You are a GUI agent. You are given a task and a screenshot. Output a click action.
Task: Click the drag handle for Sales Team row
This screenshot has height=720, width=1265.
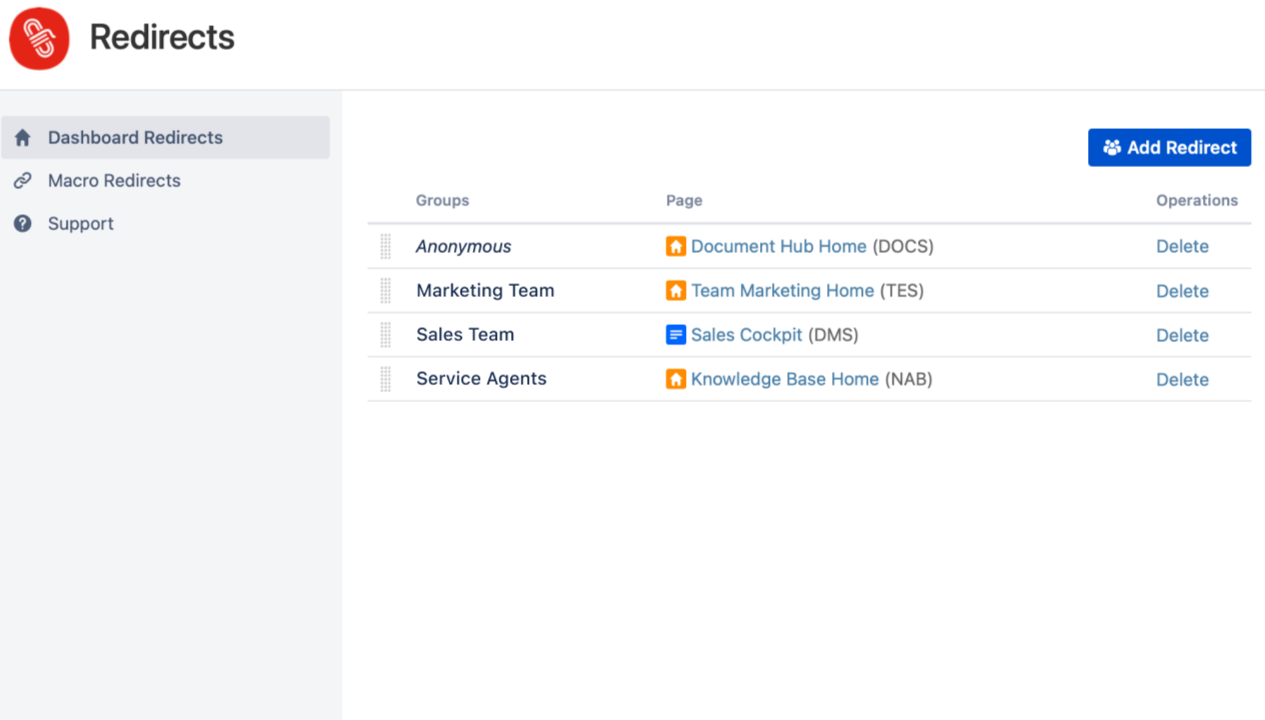[386, 335]
